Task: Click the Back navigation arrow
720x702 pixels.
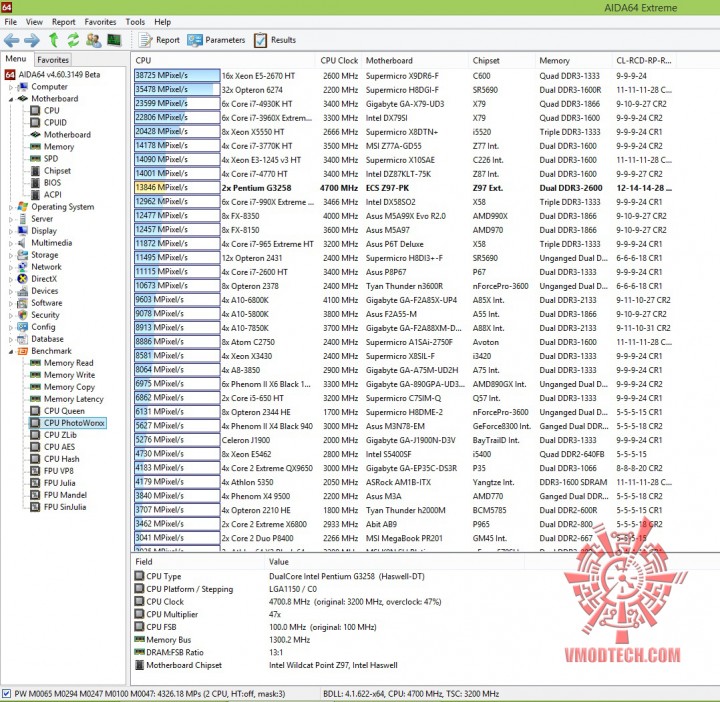Action: click(x=11, y=40)
